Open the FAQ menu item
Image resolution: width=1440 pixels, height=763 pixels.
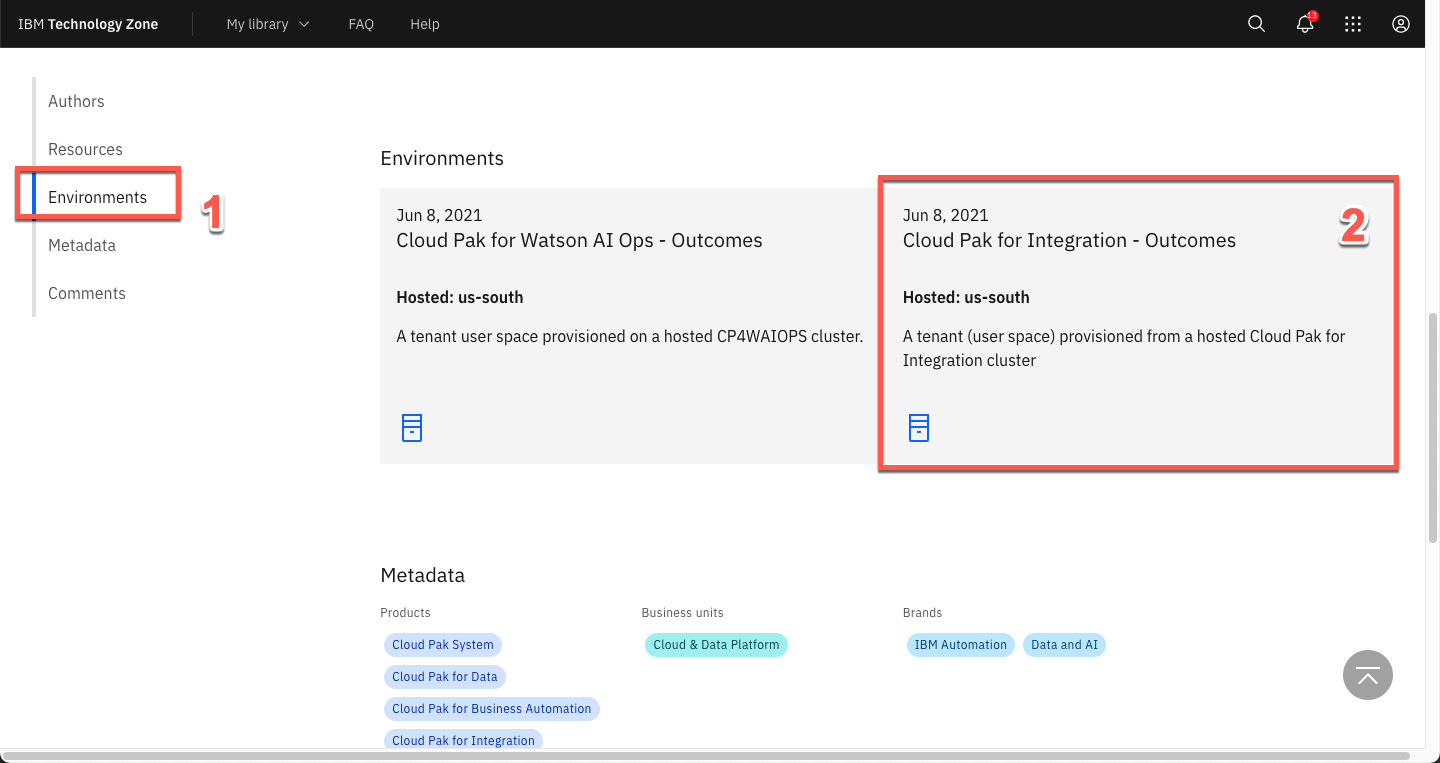click(361, 24)
